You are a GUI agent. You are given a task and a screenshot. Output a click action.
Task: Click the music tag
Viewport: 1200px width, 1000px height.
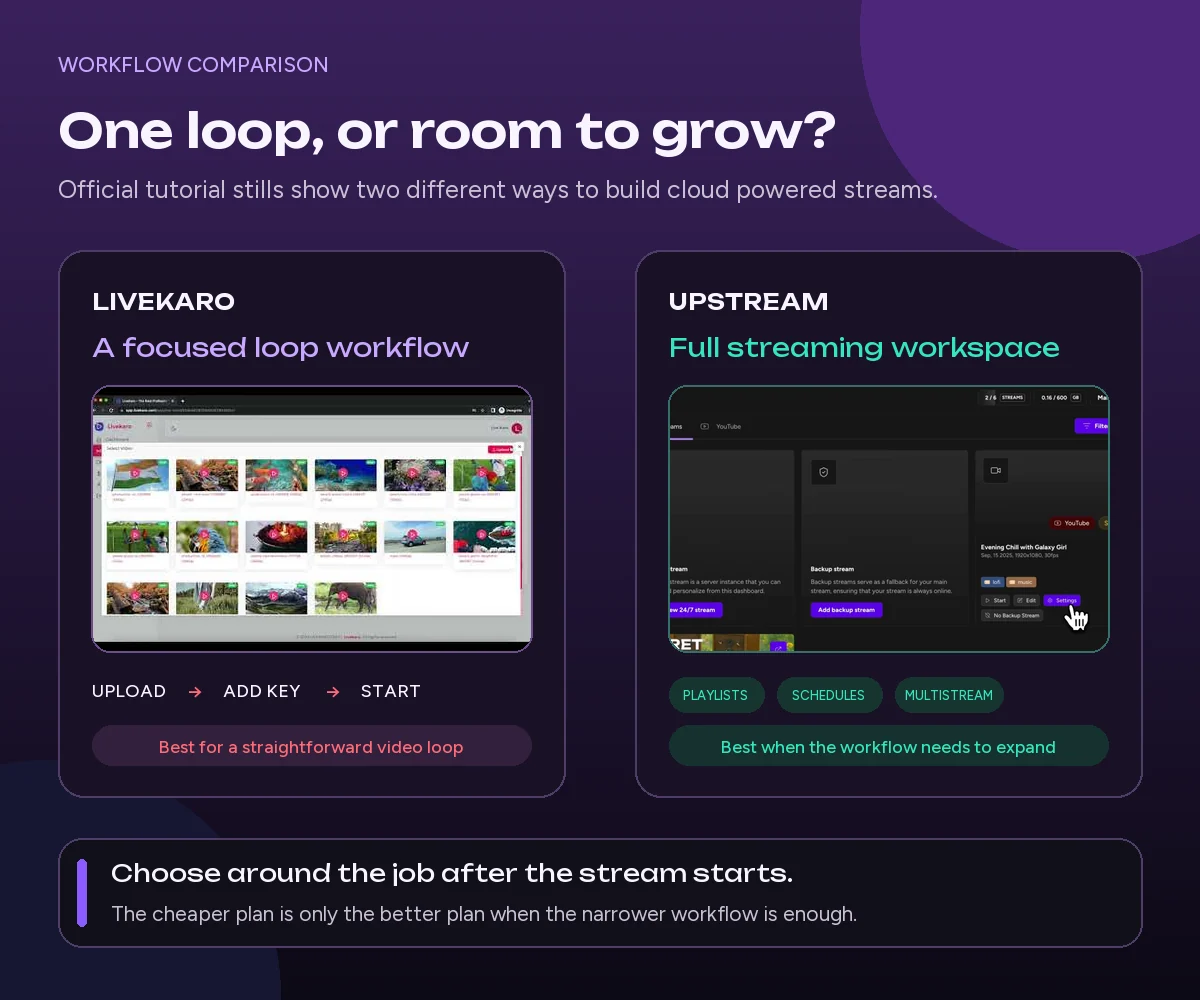click(x=1021, y=582)
